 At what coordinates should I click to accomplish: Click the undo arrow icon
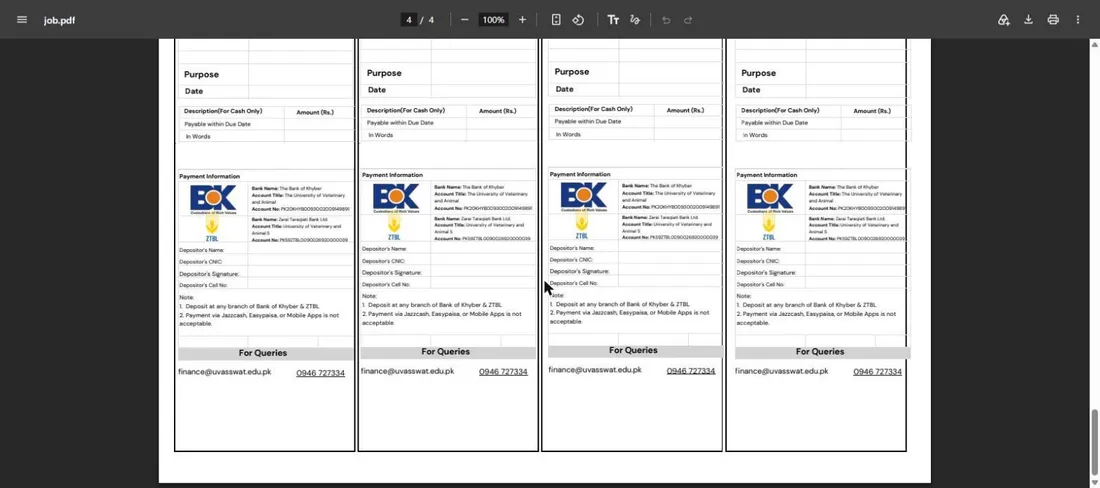666,20
